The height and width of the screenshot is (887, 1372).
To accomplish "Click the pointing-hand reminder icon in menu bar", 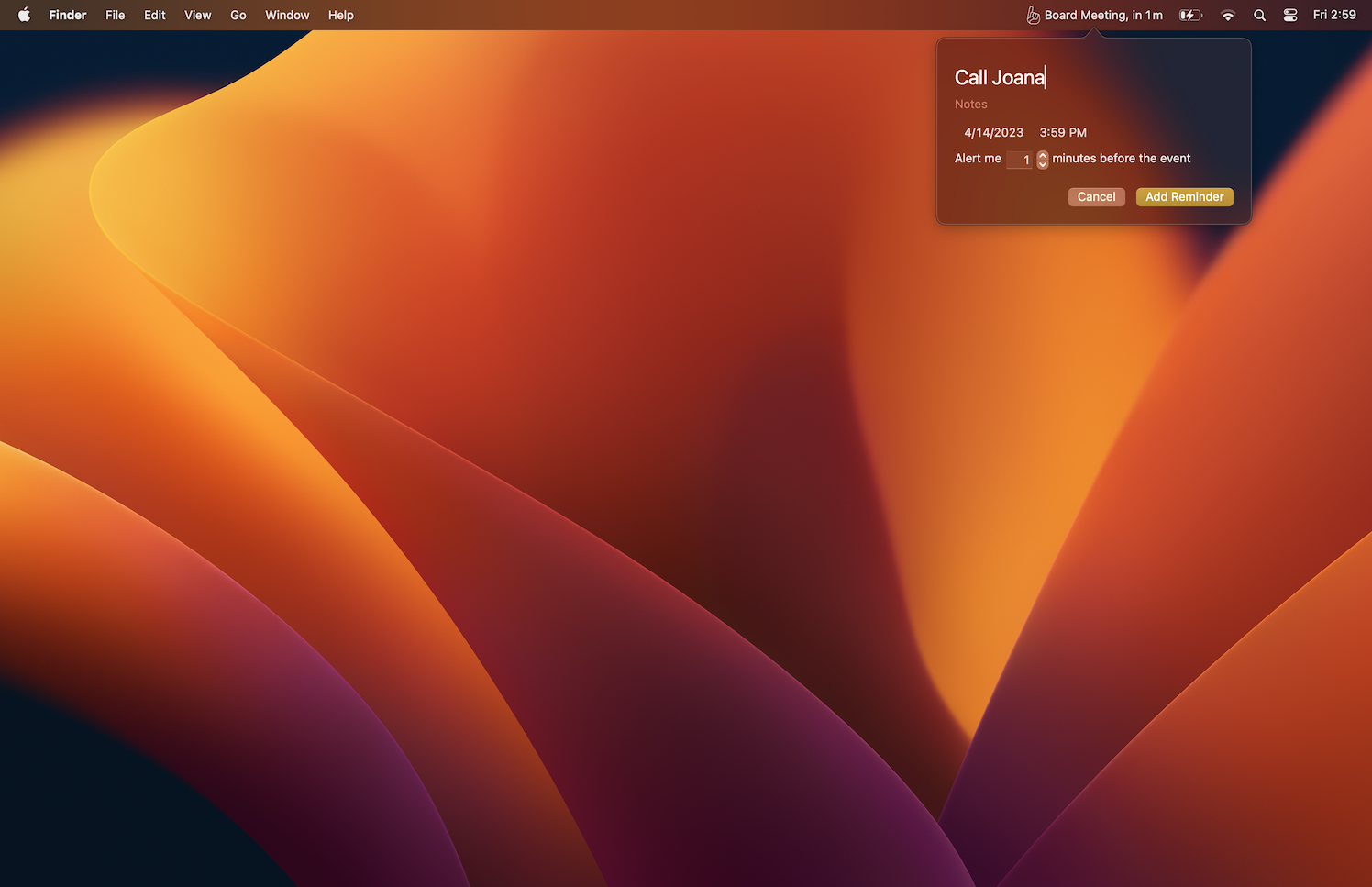I will [1033, 15].
